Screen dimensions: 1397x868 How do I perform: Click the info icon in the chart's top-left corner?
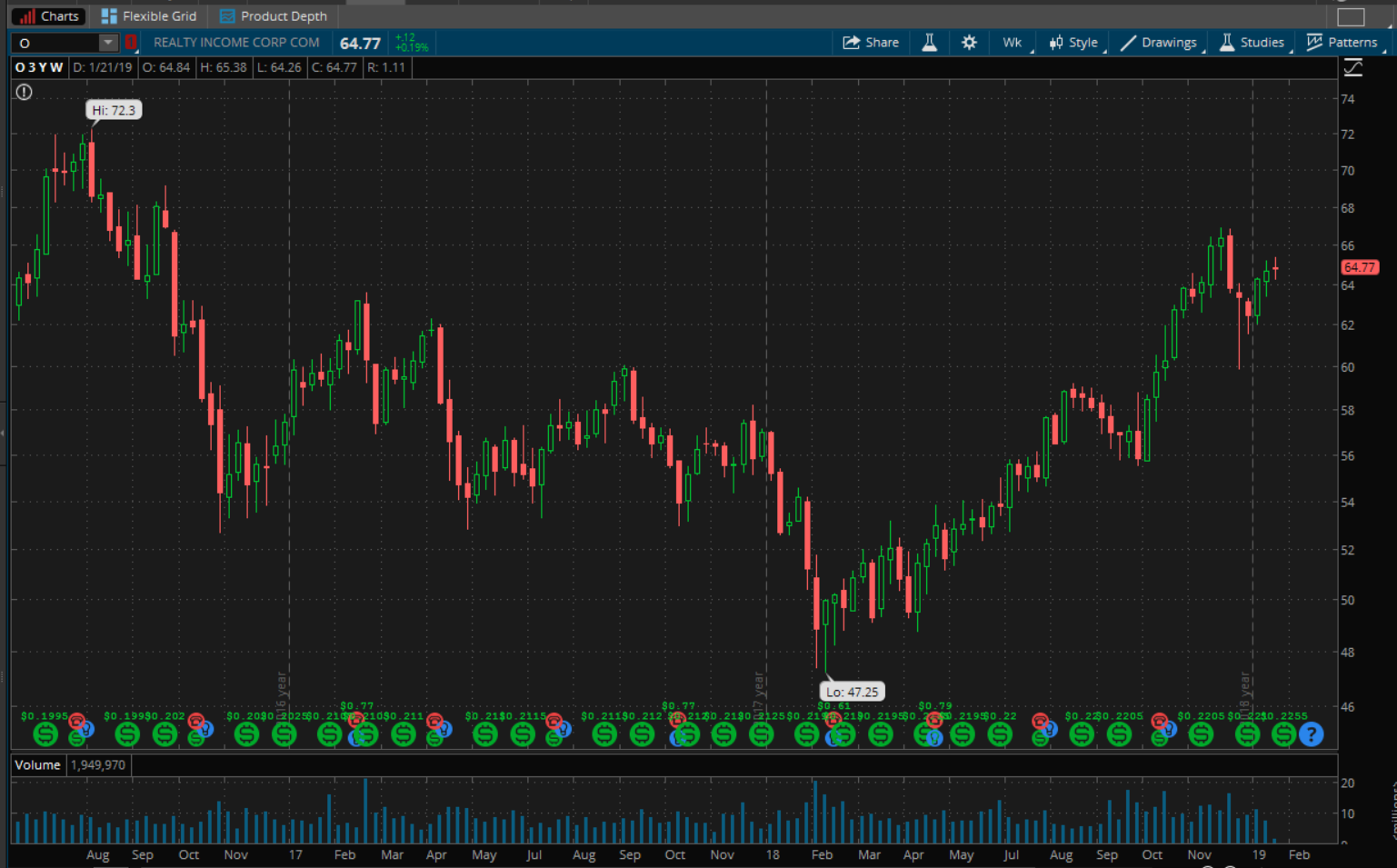pos(23,91)
